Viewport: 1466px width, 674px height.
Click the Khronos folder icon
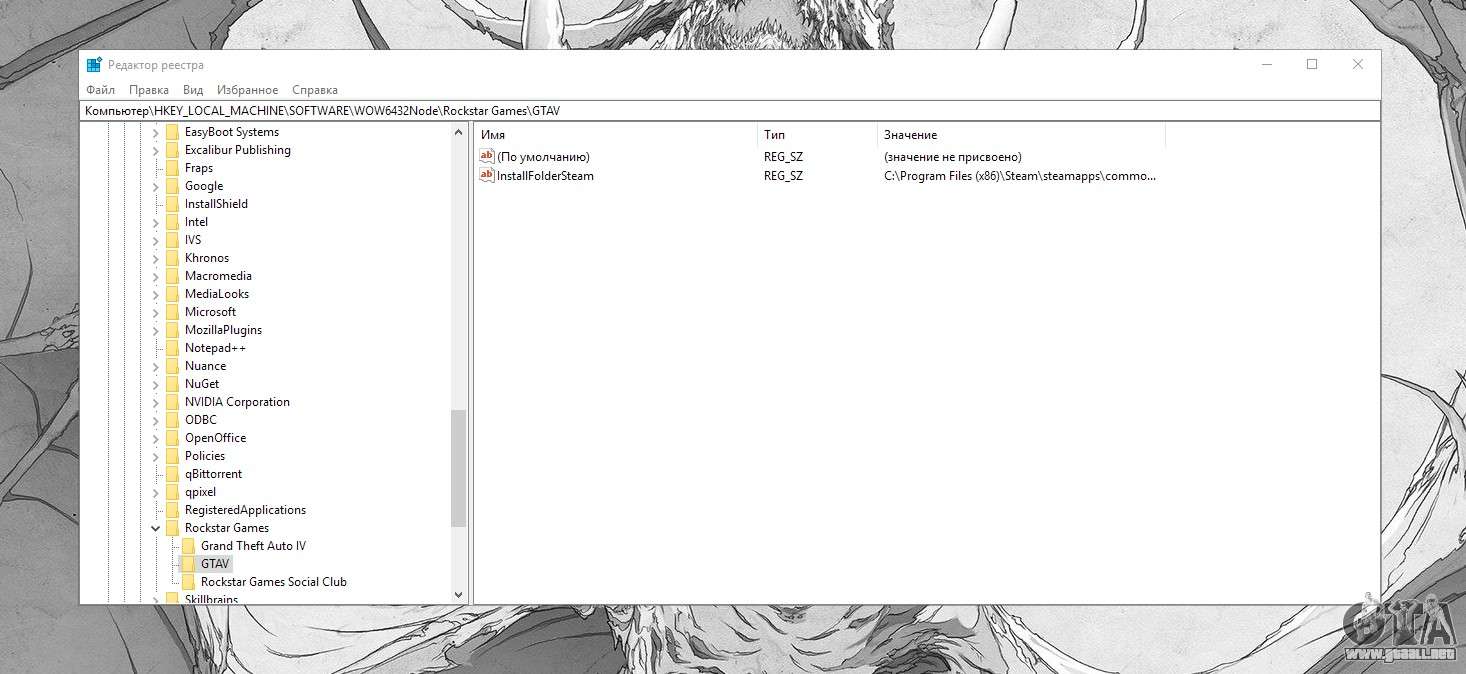pos(173,258)
